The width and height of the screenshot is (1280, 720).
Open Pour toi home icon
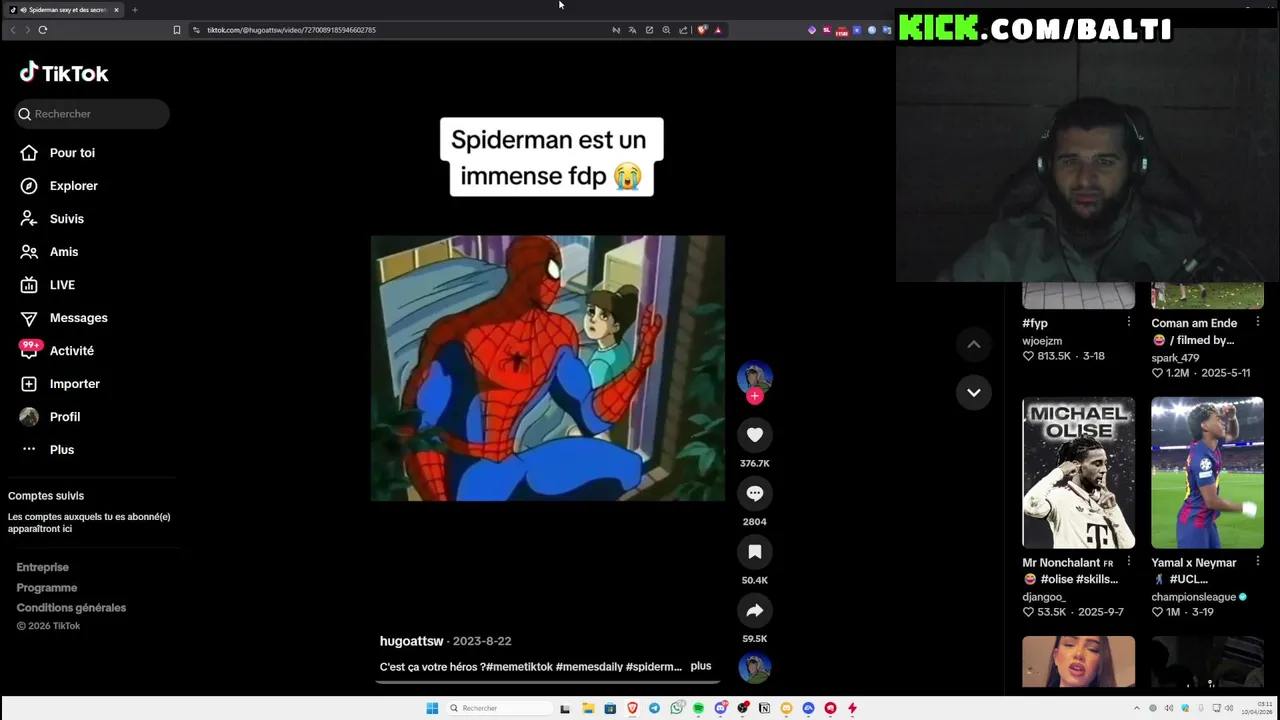(x=29, y=153)
